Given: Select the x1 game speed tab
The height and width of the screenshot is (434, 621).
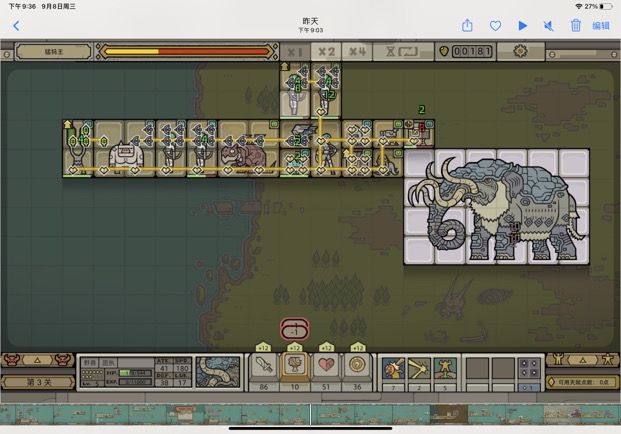Looking at the screenshot, I should 295,51.
